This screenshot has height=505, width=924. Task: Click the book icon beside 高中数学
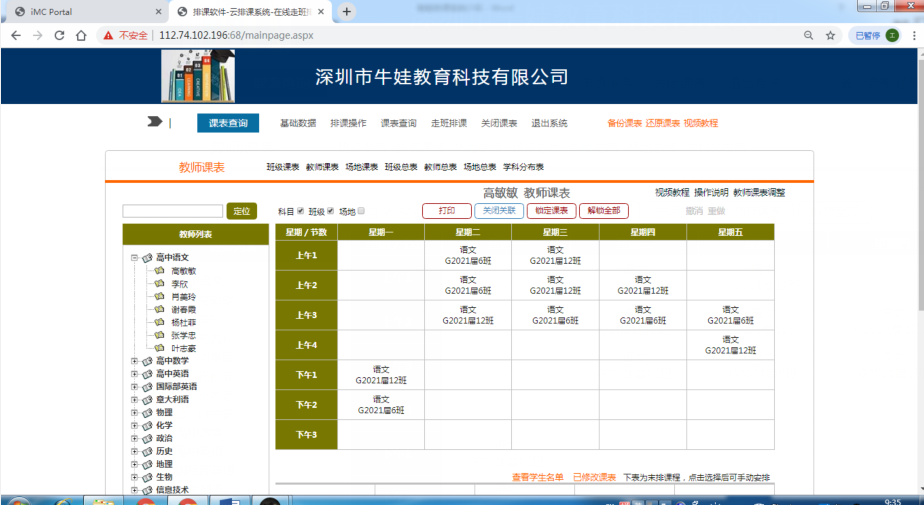pyautogui.click(x=147, y=361)
